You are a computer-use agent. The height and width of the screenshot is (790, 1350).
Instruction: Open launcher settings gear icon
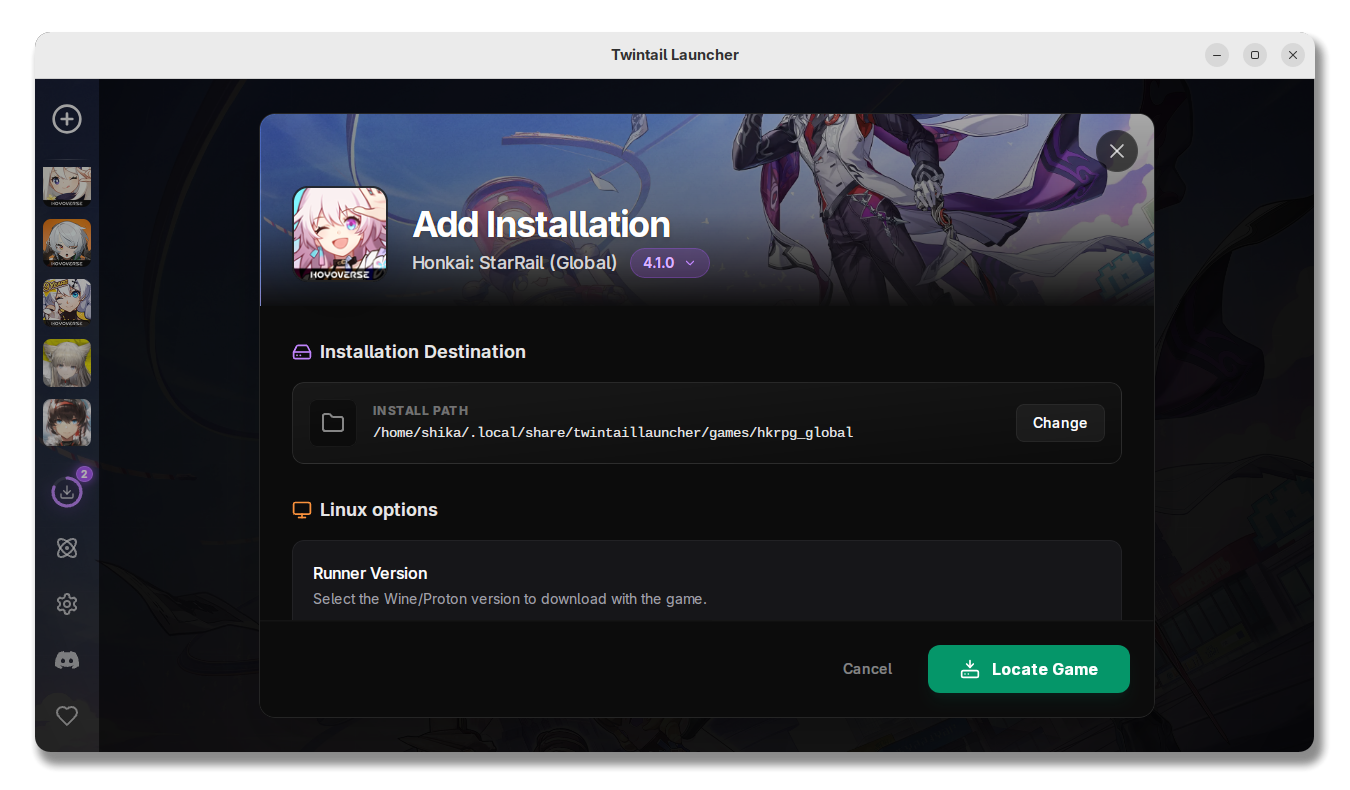coord(67,604)
